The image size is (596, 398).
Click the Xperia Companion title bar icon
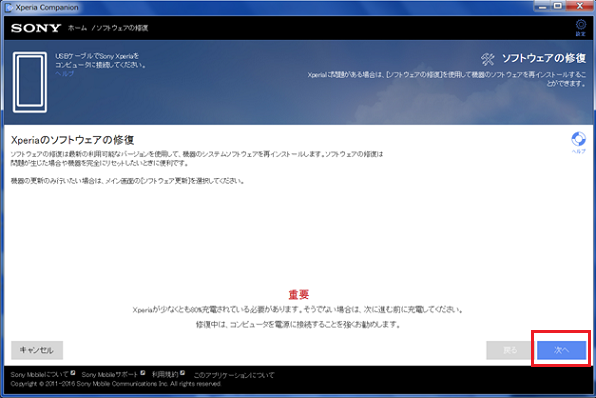click(x=9, y=7)
